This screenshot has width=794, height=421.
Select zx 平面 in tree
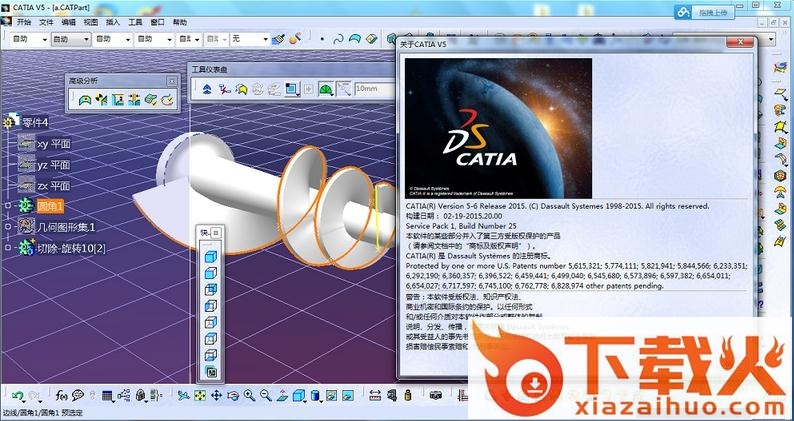point(54,186)
